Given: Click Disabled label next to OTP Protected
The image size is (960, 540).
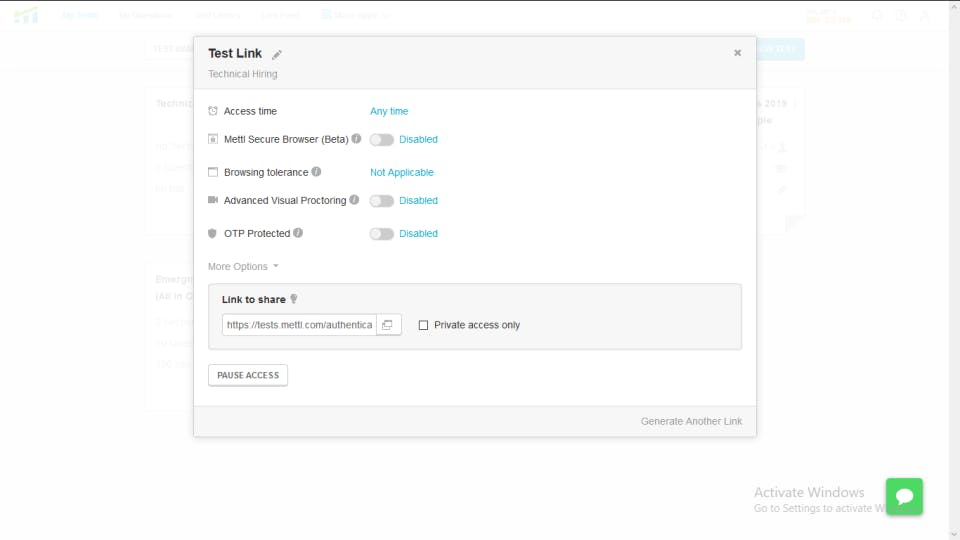Looking at the screenshot, I should pos(418,233).
